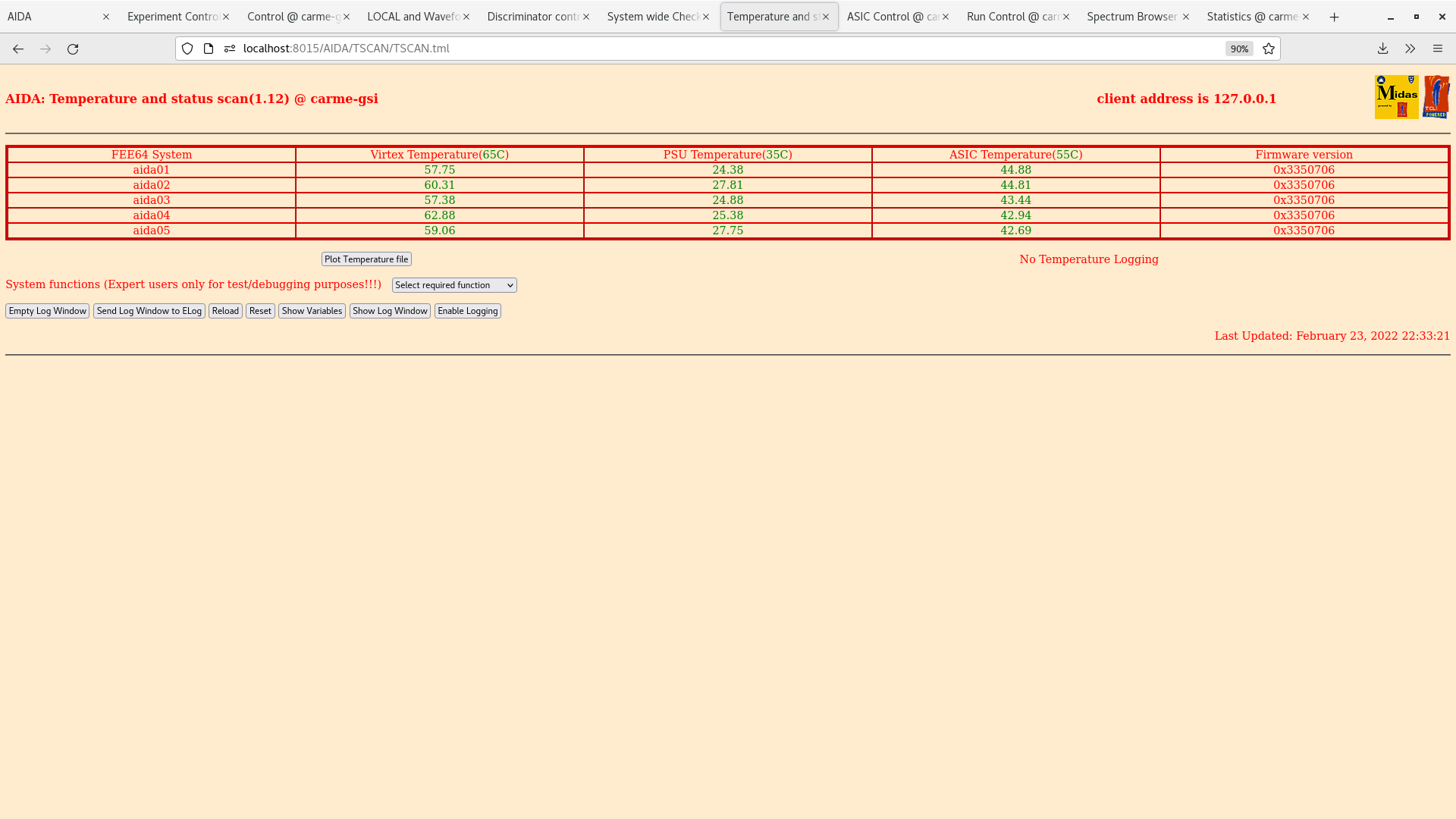The width and height of the screenshot is (1456, 819).
Task: Click Show Log Window button
Action: [390, 311]
